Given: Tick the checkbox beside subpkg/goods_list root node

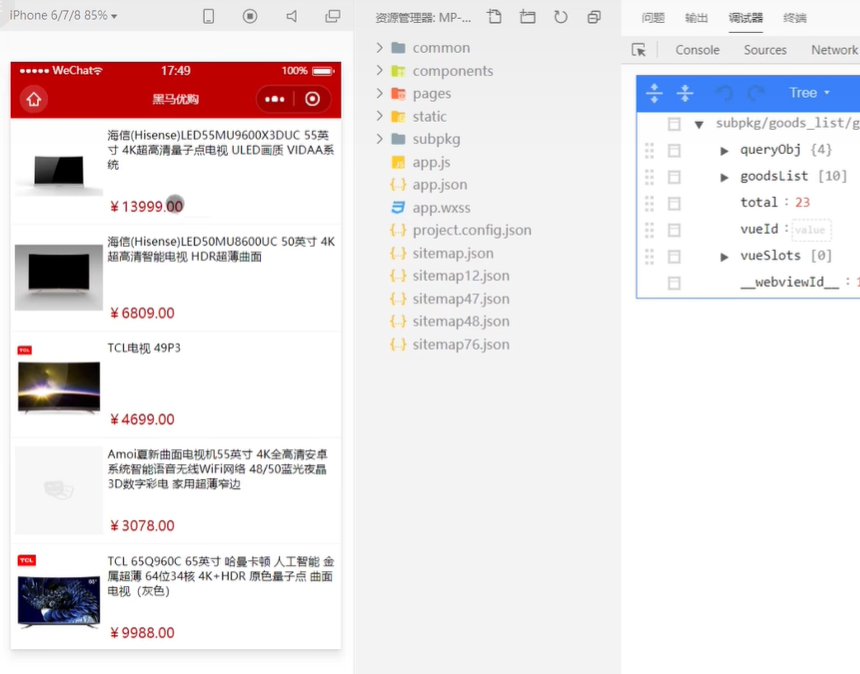Looking at the screenshot, I should tap(674, 124).
